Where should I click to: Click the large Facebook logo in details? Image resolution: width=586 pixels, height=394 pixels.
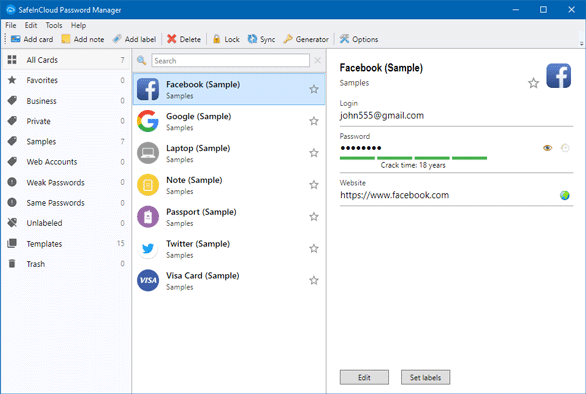pyautogui.click(x=558, y=76)
